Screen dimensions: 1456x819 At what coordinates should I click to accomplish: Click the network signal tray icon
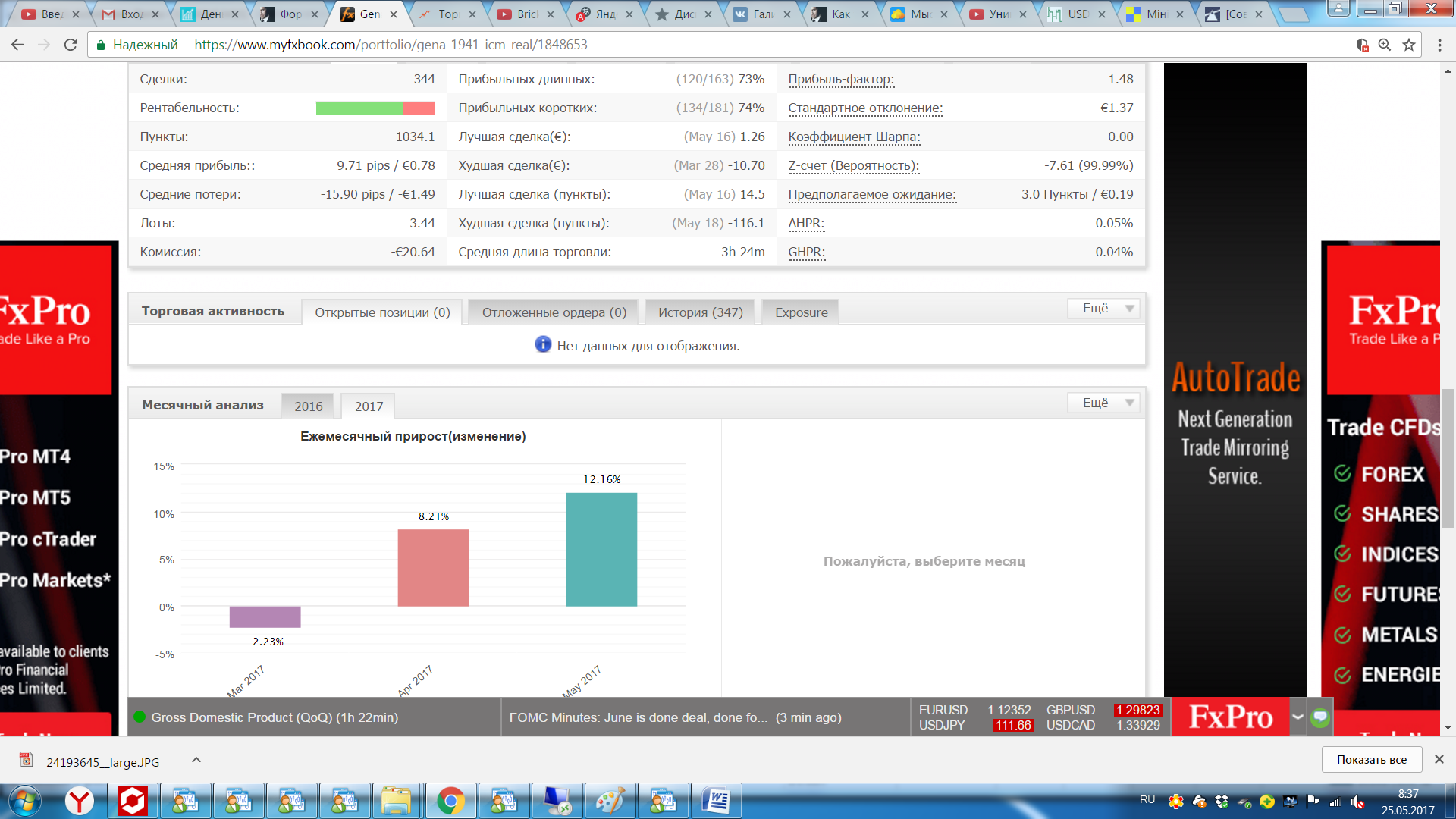[x=1335, y=802]
